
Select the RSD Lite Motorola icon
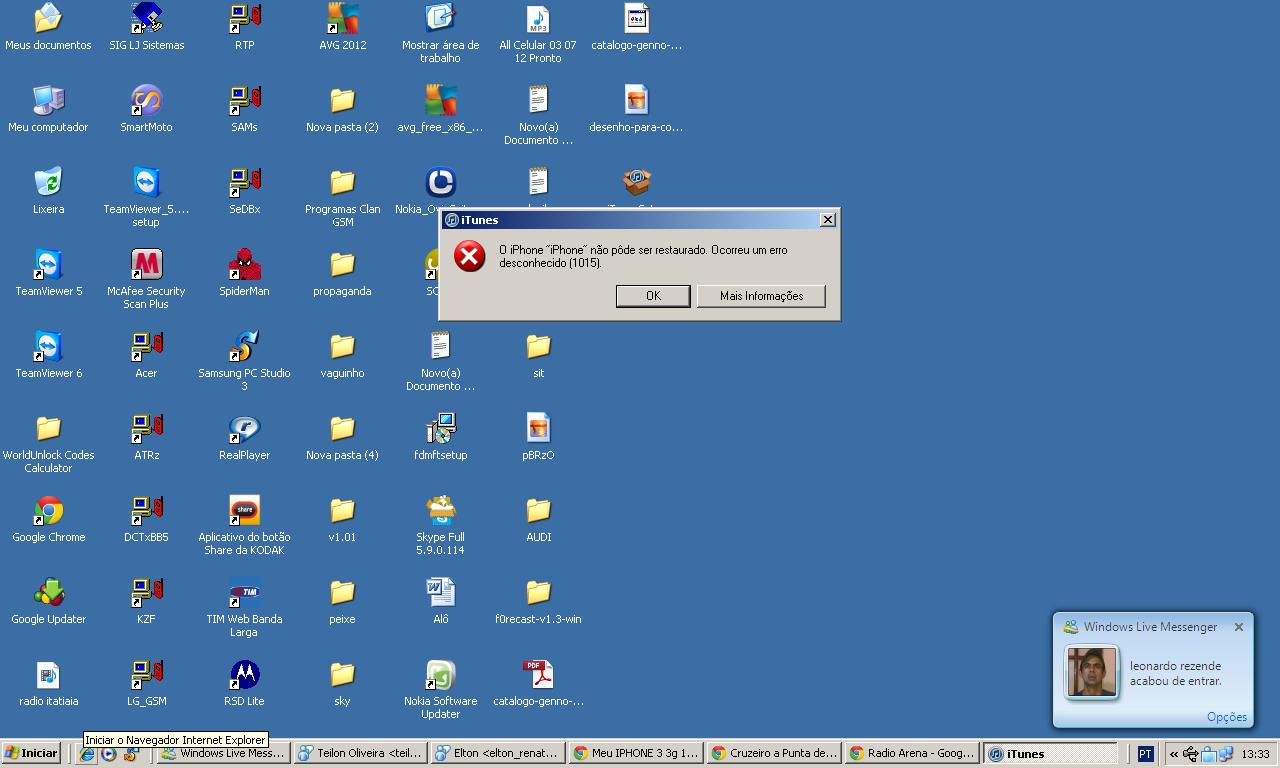click(x=244, y=674)
